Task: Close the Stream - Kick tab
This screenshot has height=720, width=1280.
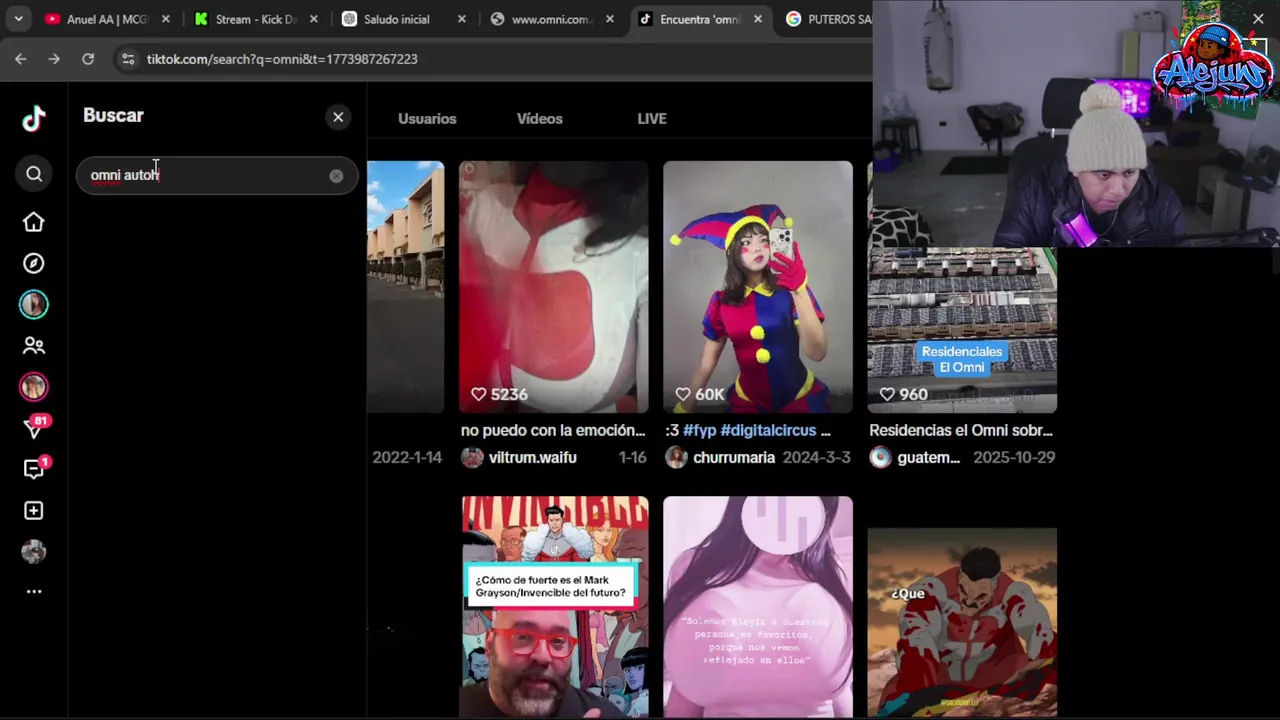Action: point(314,19)
